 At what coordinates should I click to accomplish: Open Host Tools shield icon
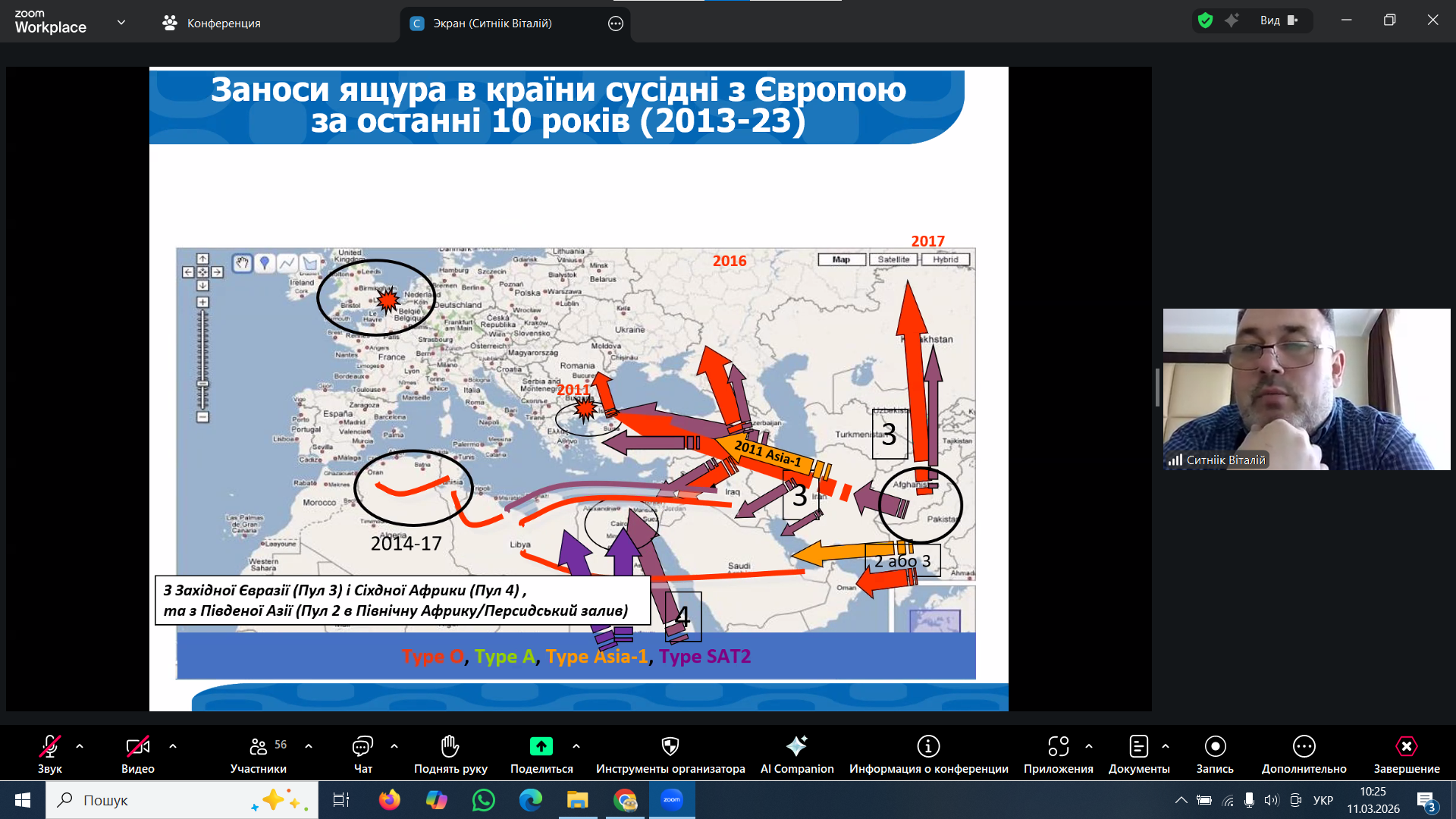tap(670, 747)
